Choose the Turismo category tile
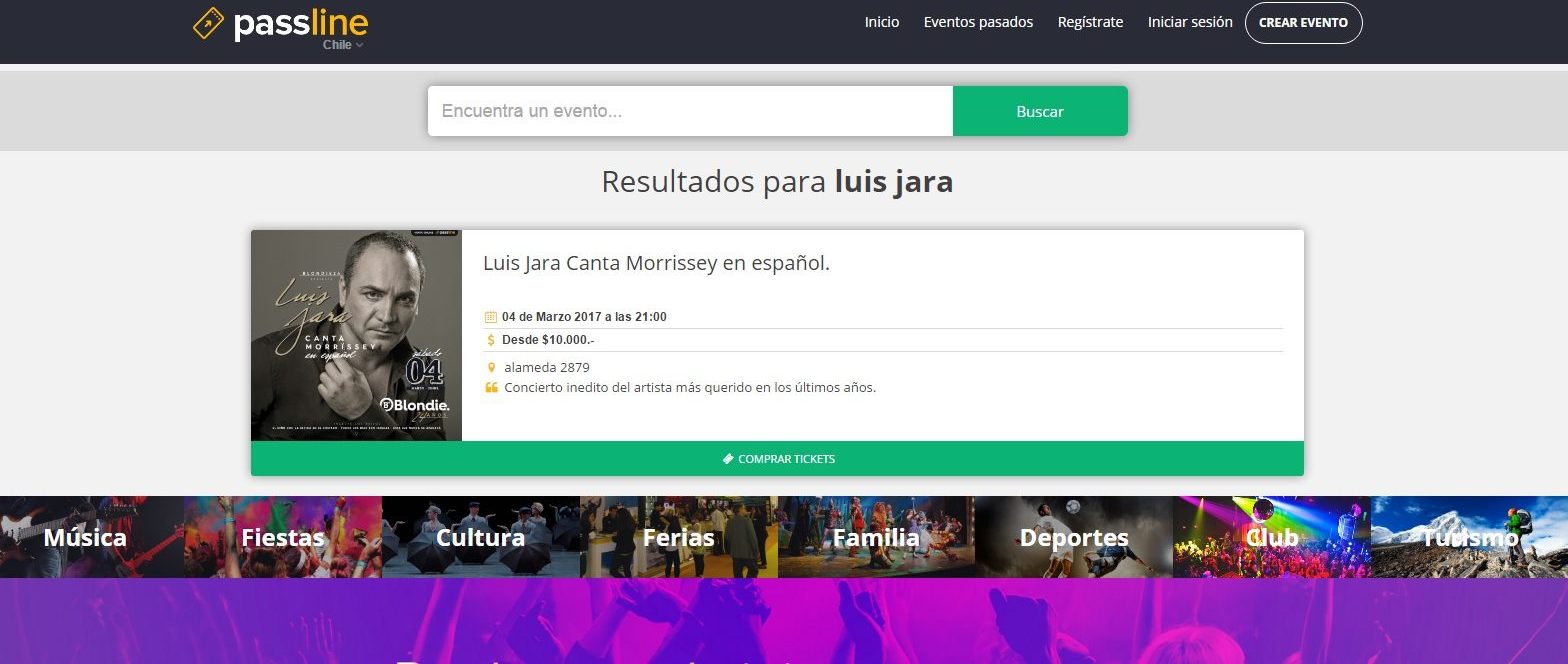The image size is (1568, 664). [1469, 538]
